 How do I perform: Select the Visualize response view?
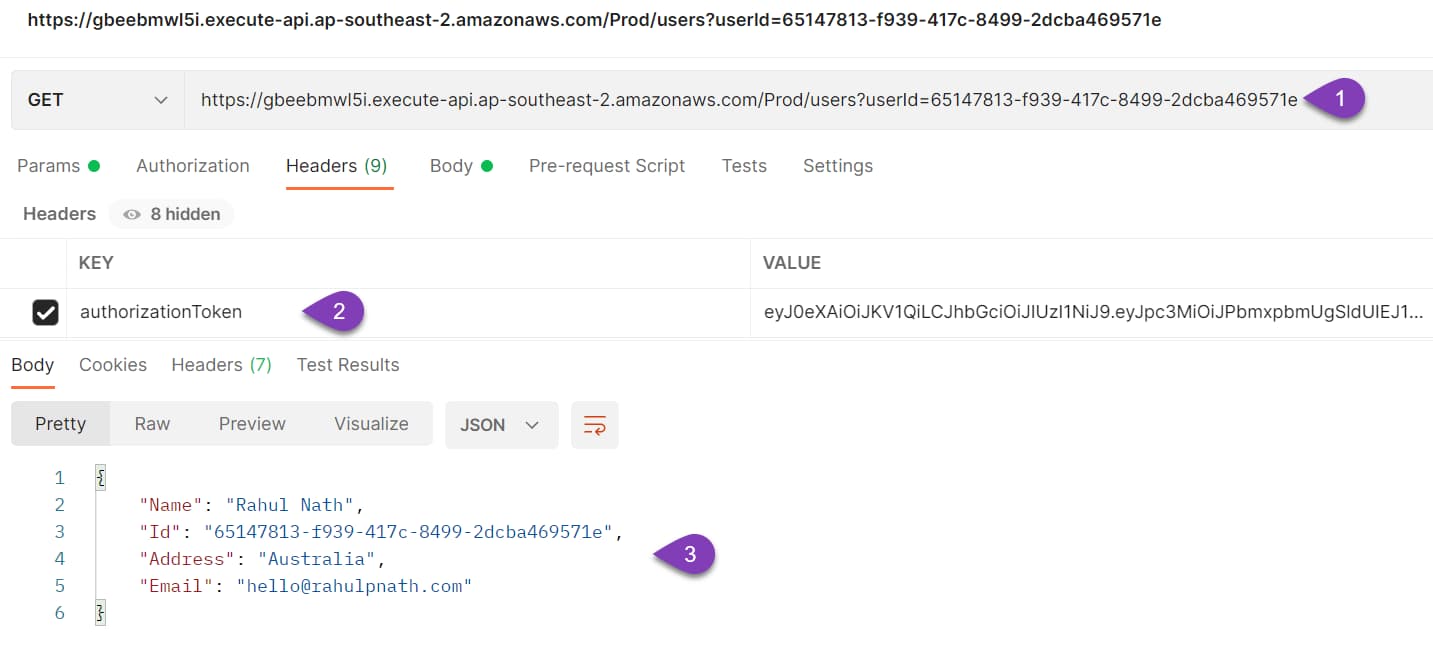click(x=371, y=423)
